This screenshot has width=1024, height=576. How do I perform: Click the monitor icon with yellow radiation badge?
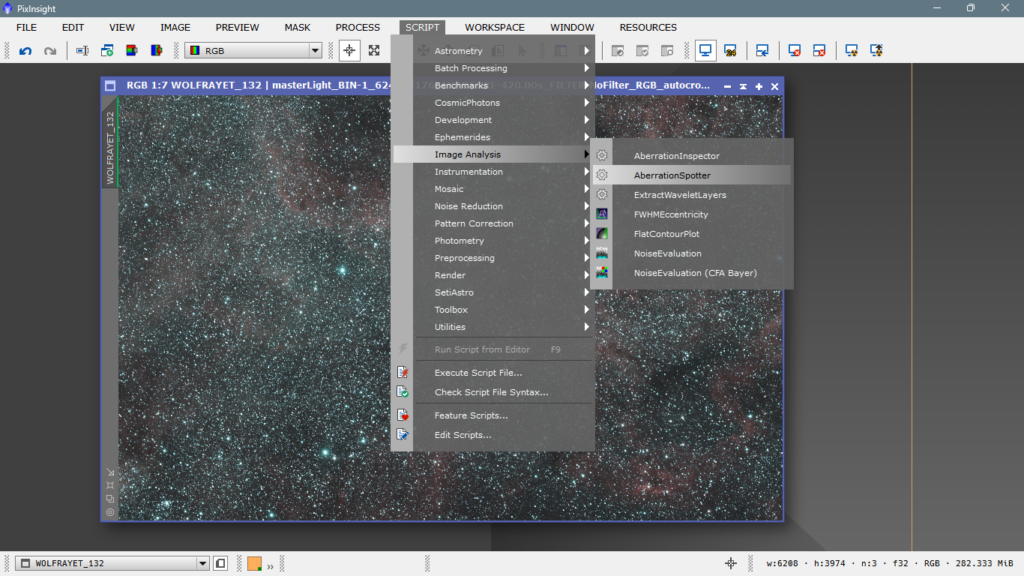tap(852, 51)
